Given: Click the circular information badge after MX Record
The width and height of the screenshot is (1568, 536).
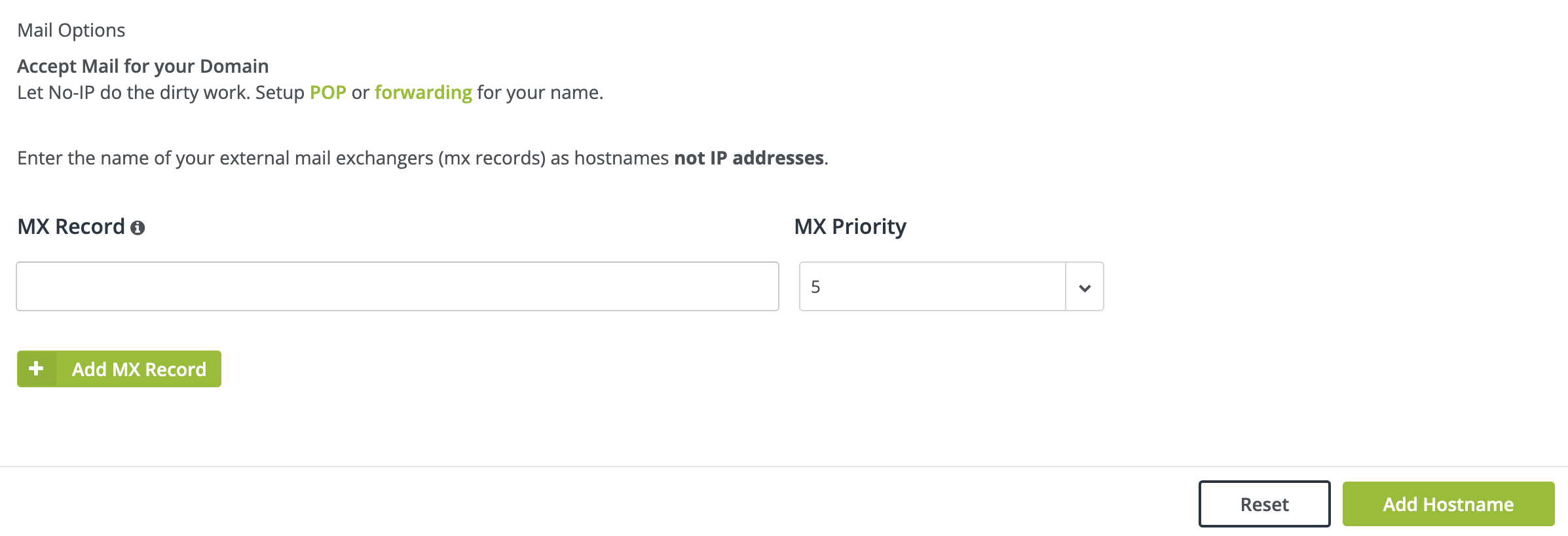Looking at the screenshot, I should (x=138, y=227).
